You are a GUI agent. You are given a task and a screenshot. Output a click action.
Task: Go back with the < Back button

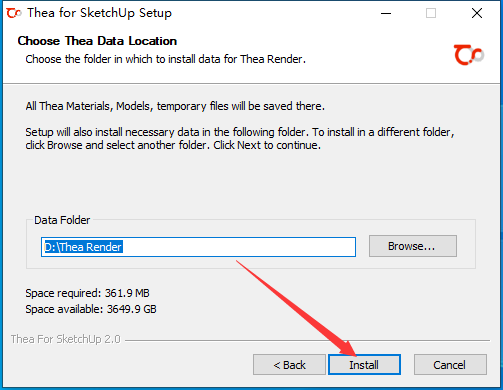[x=289, y=365]
